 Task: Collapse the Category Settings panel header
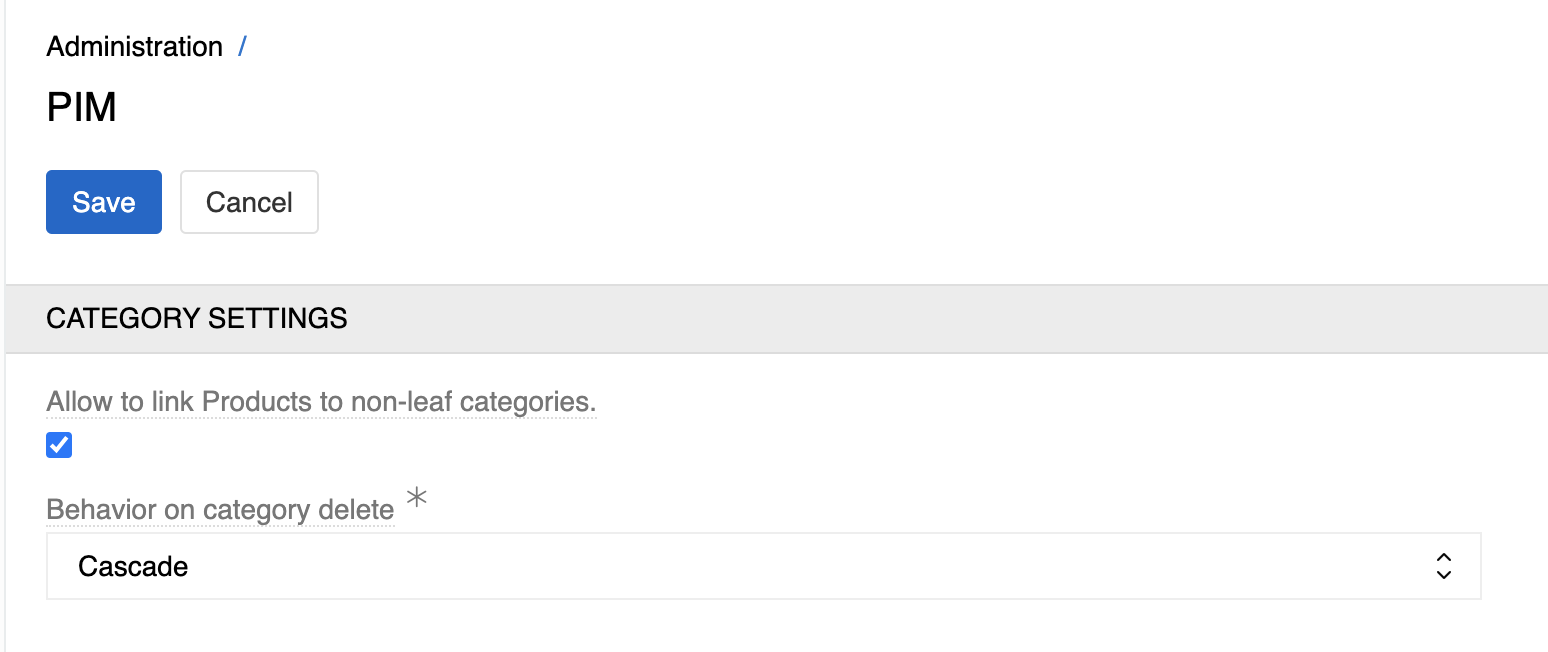click(x=197, y=319)
